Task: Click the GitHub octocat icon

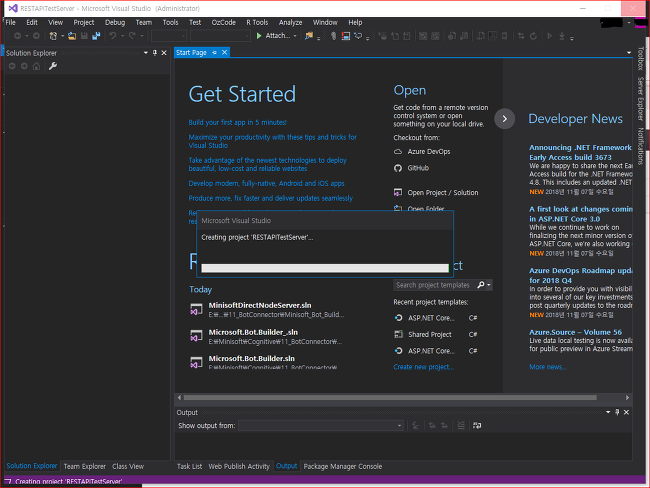Action: 398,168
